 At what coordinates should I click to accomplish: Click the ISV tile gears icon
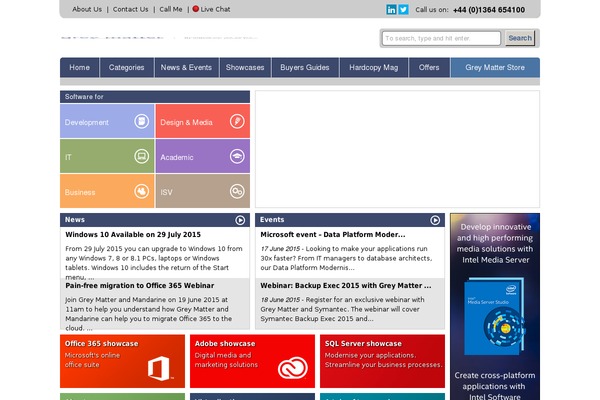pos(237,191)
